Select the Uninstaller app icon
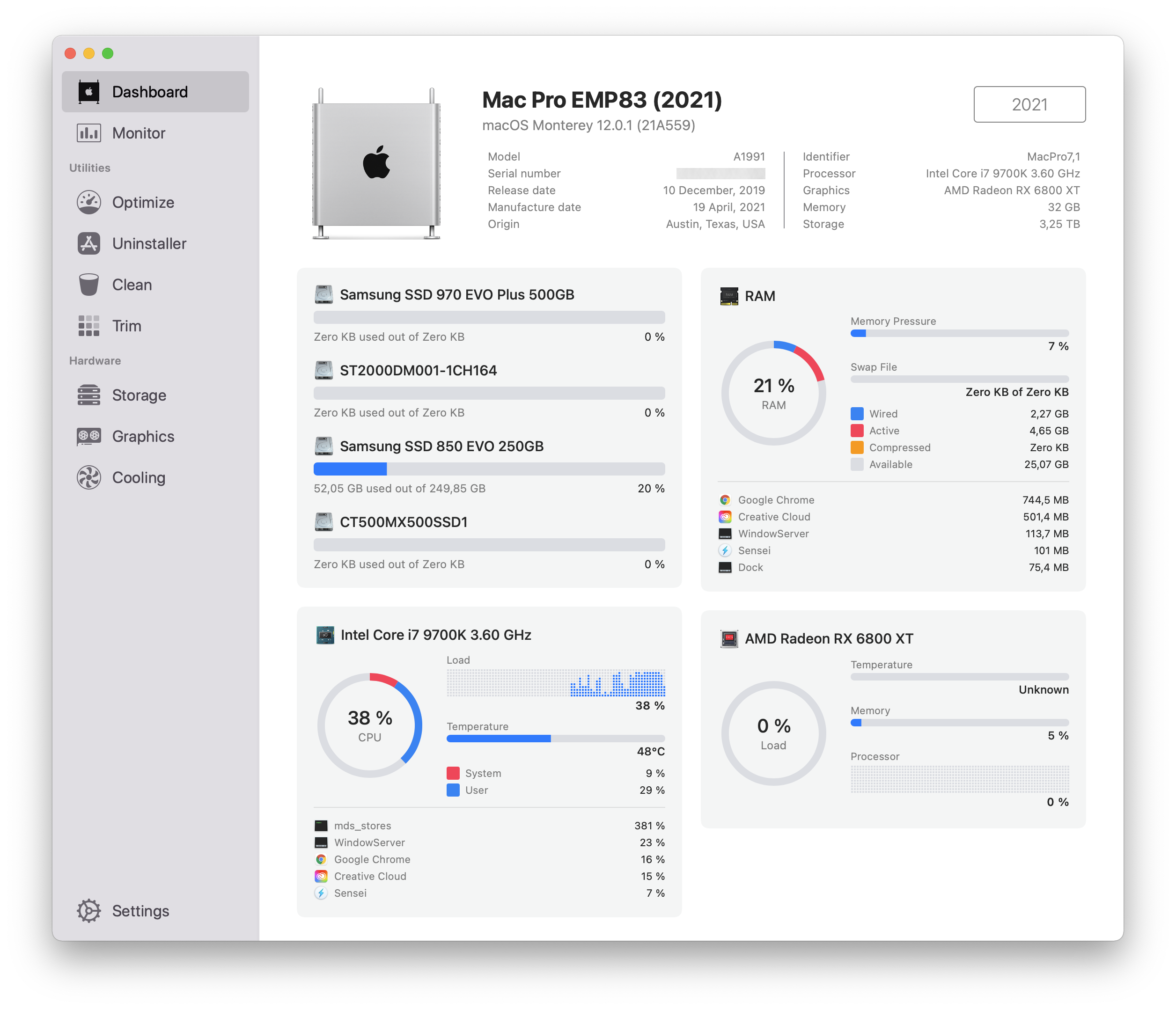 pos(88,243)
